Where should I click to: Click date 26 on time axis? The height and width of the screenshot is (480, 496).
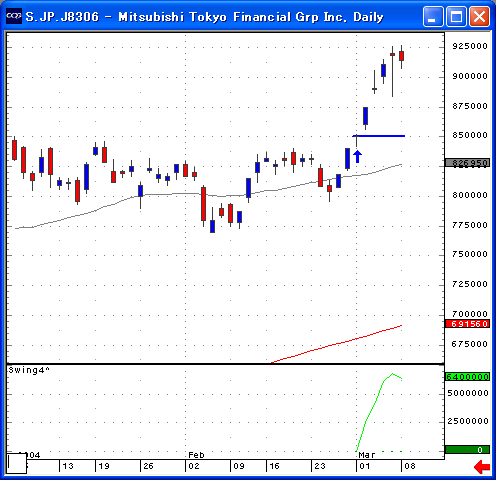(x=148, y=466)
